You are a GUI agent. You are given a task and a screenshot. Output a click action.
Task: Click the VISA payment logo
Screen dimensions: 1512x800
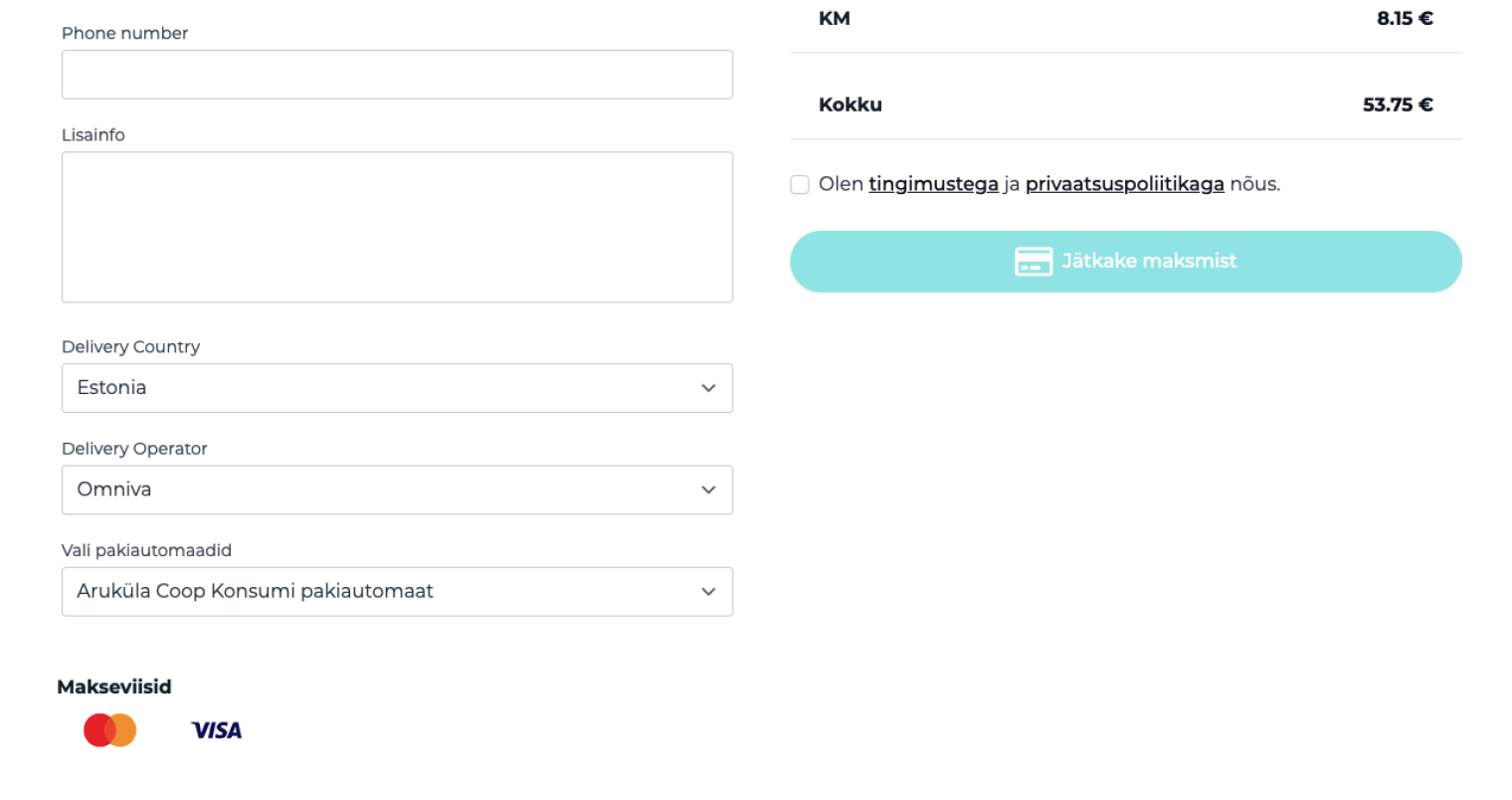pyautogui.click(x=217, y=730)
